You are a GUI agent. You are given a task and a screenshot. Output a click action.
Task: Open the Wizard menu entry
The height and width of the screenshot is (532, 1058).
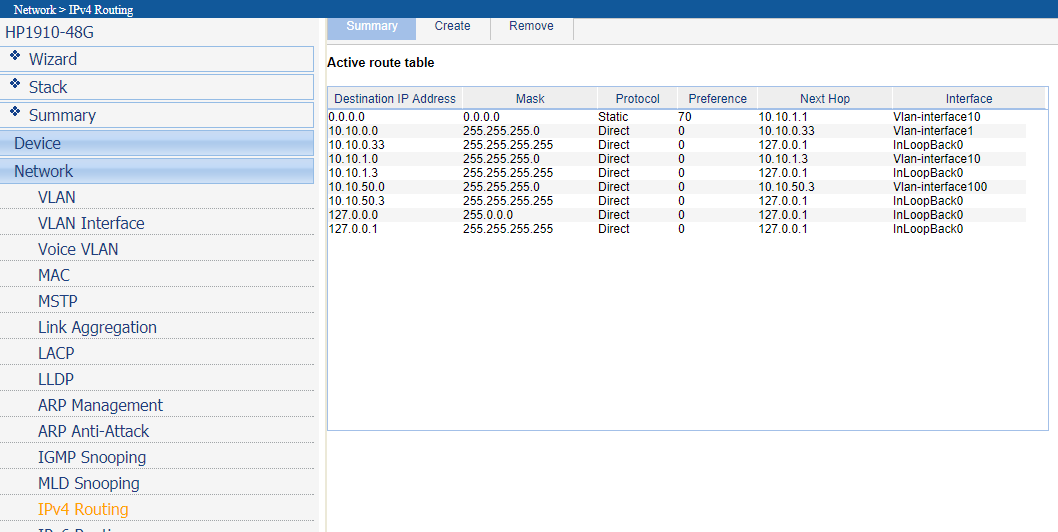tap(157, 59)
